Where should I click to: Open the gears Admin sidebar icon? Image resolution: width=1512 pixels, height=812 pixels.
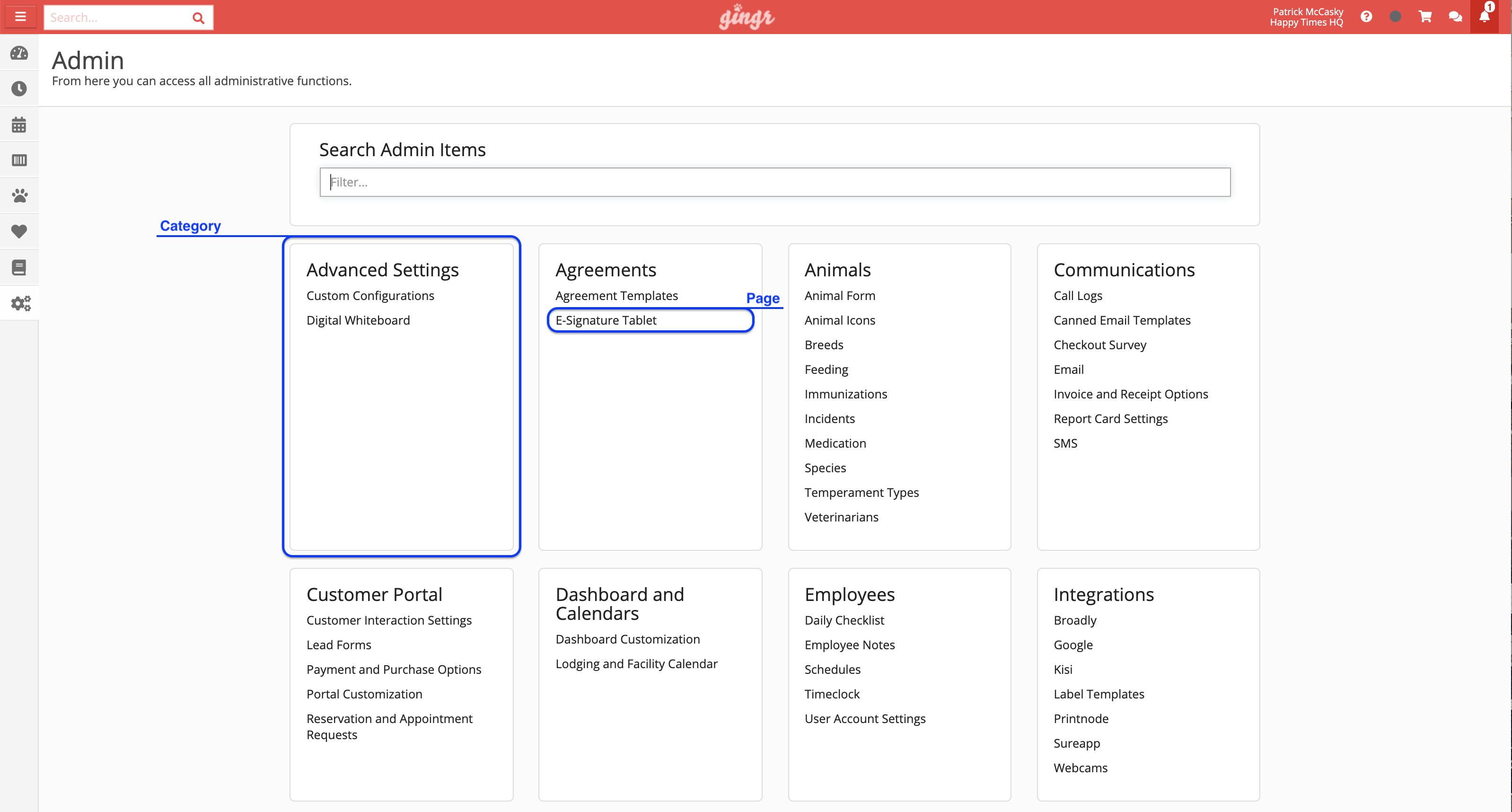(20, 303)
